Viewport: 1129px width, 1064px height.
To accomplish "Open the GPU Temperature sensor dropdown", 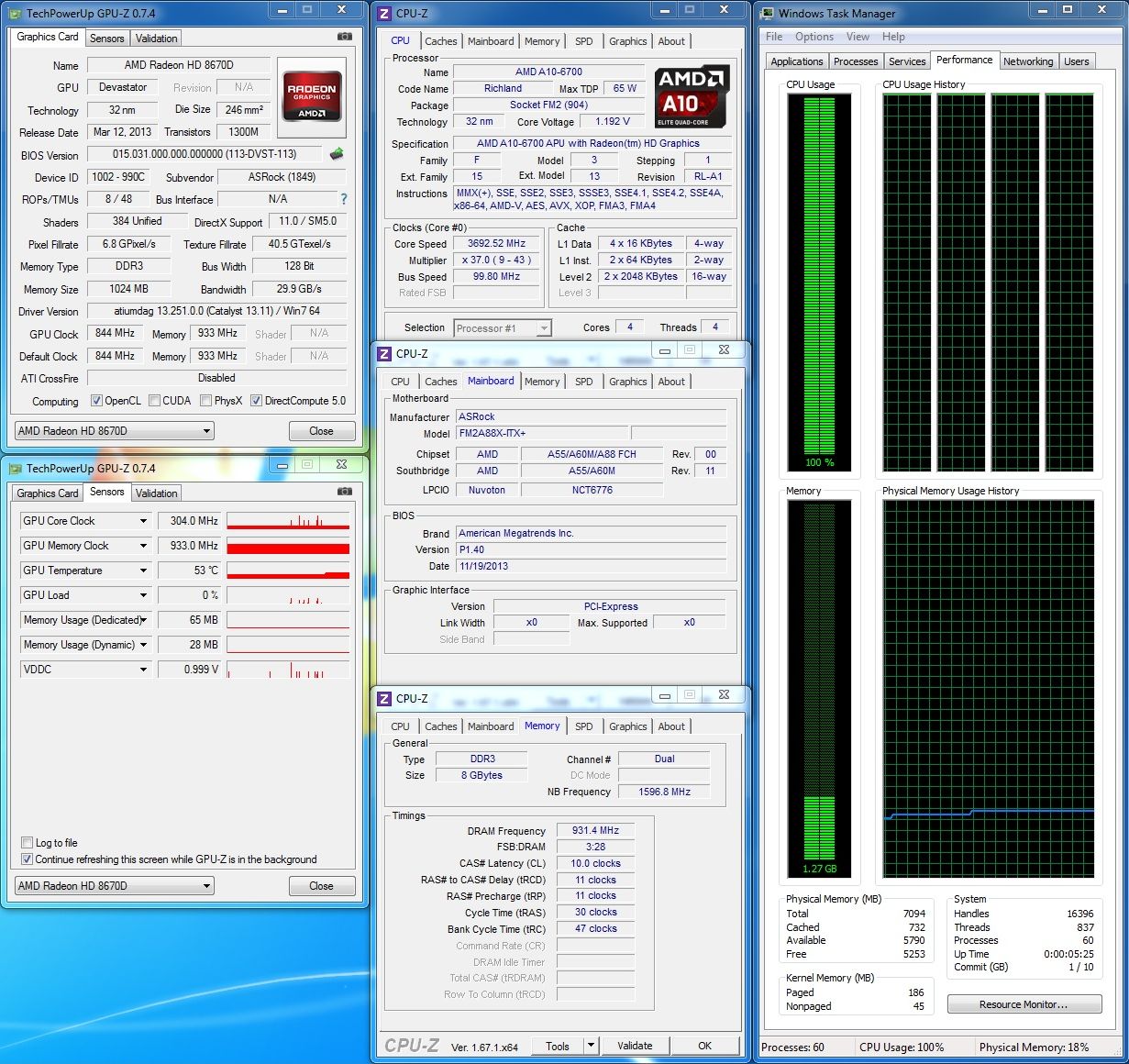I will click(x=143, y=571).
